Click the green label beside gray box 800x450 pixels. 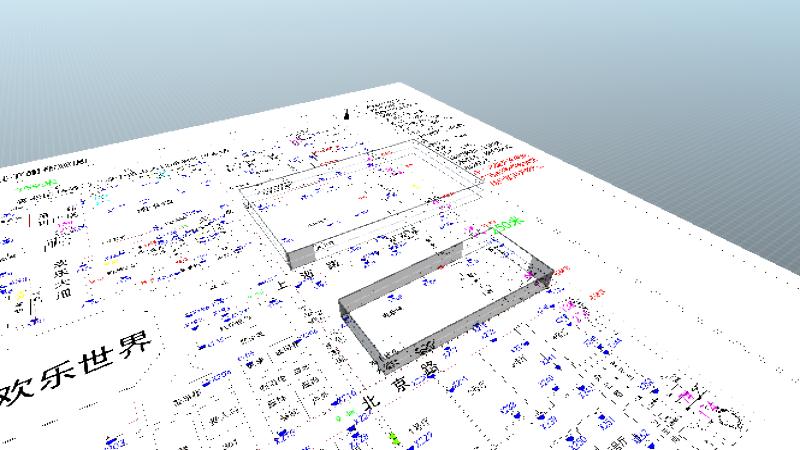[x=503, y=226]
